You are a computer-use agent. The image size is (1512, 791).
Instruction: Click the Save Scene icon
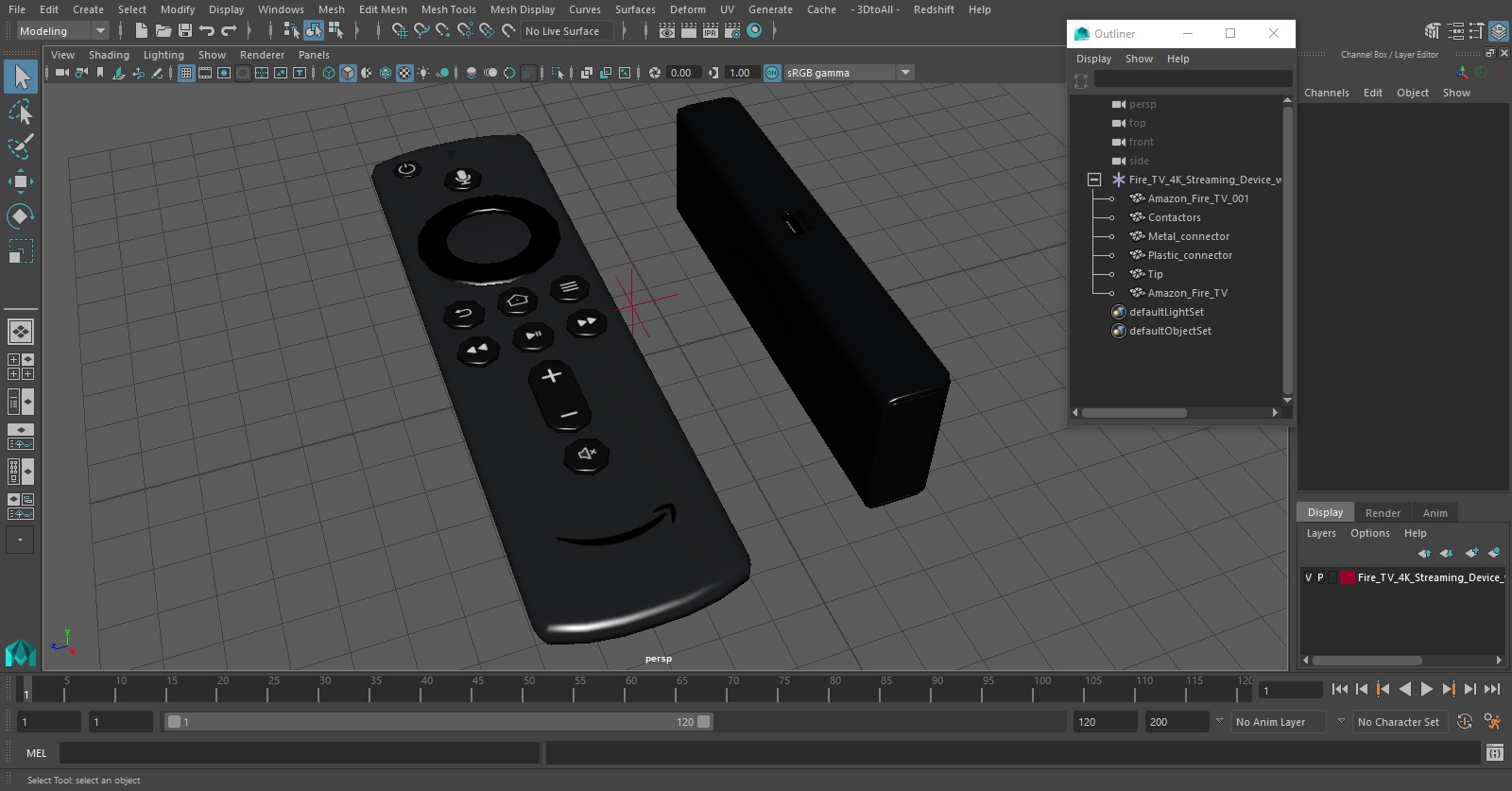[x=185, y=31]
